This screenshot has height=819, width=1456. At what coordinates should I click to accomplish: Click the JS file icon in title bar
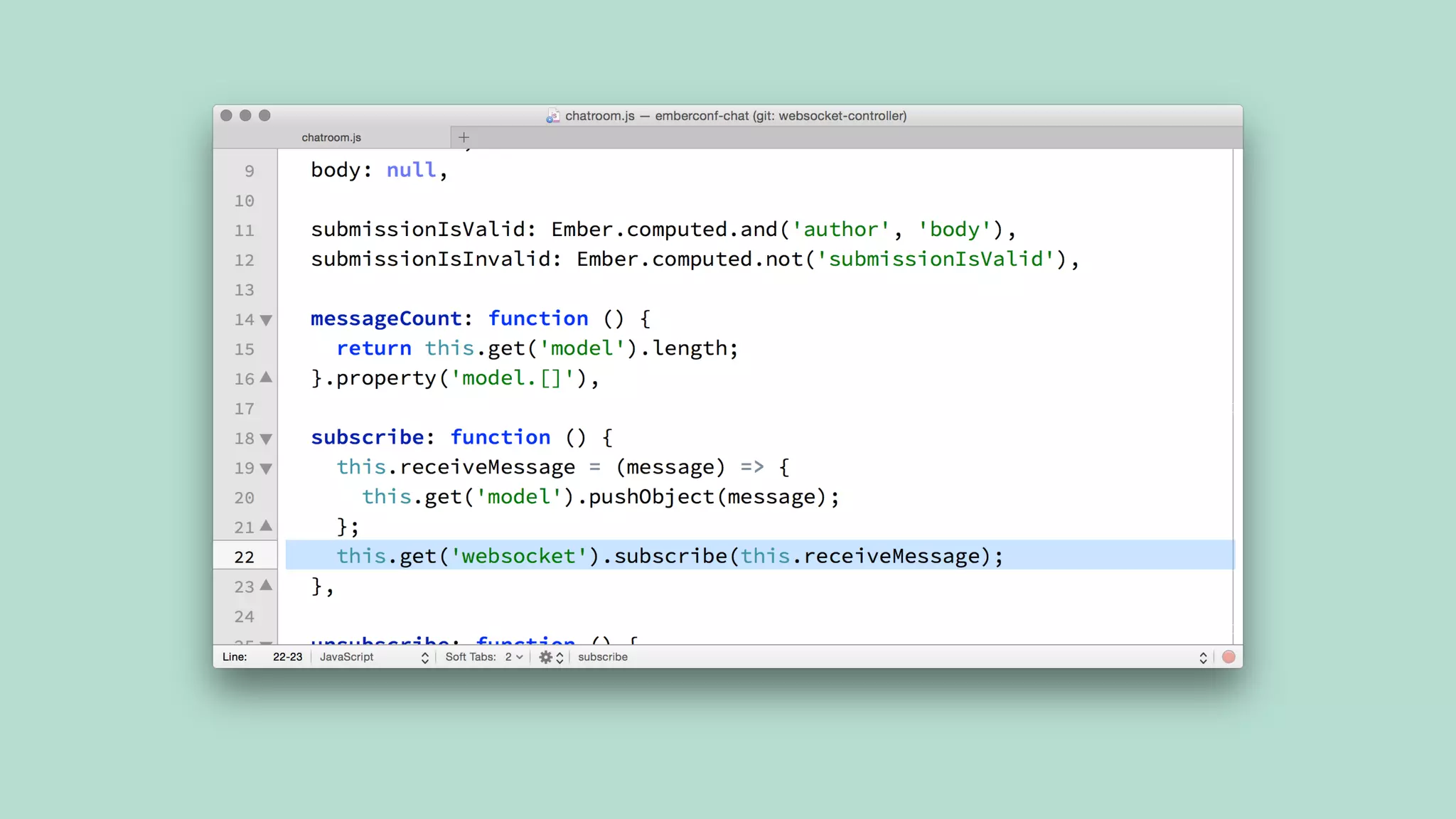pyautogui.click(x=552, y=116)
